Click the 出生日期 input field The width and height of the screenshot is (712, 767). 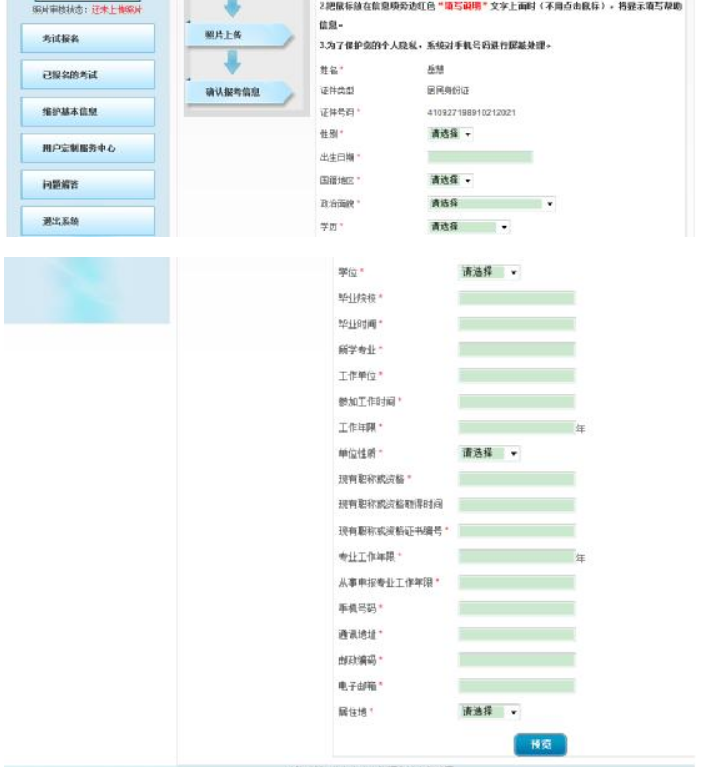(x=479, y=157)
